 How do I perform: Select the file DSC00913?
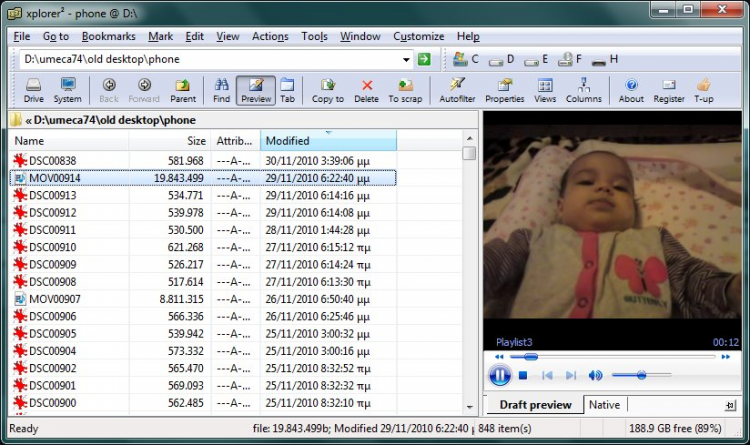[x=203, y=195]
